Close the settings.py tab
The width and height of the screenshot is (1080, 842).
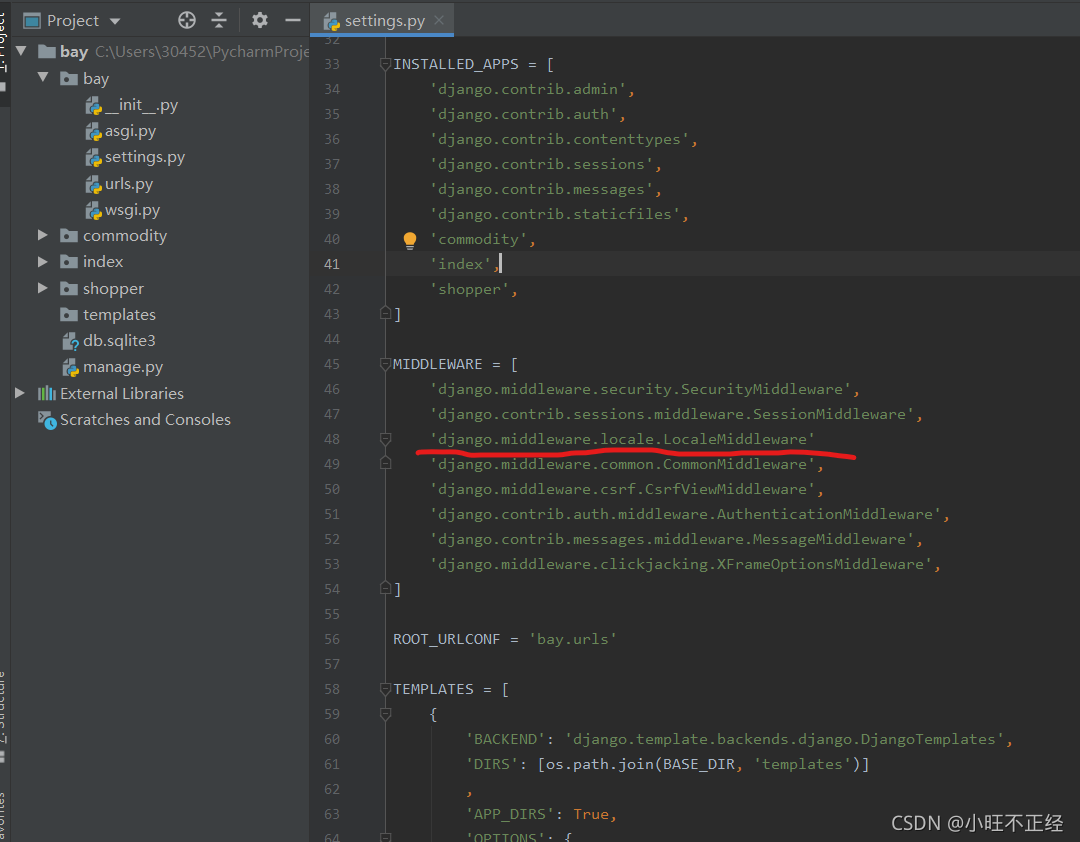[x=439, y=20]
